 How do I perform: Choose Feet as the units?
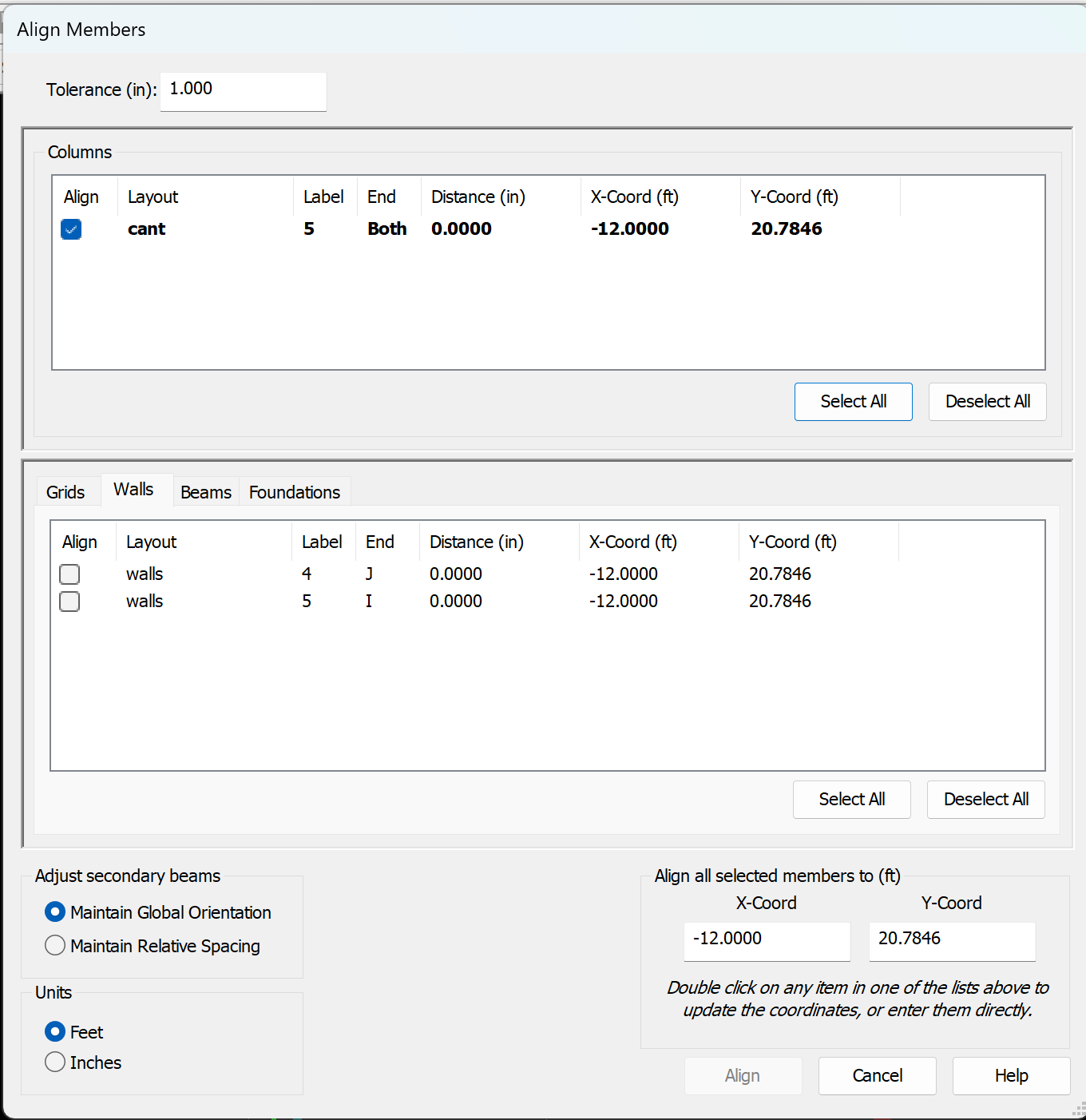click(x=55, y=1032)
